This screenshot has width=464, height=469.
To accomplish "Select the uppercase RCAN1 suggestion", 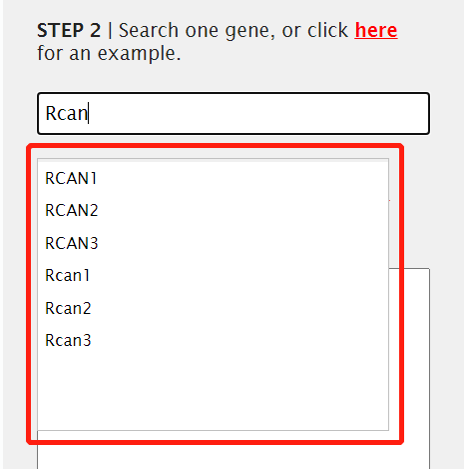I will [x=213, y=178].
